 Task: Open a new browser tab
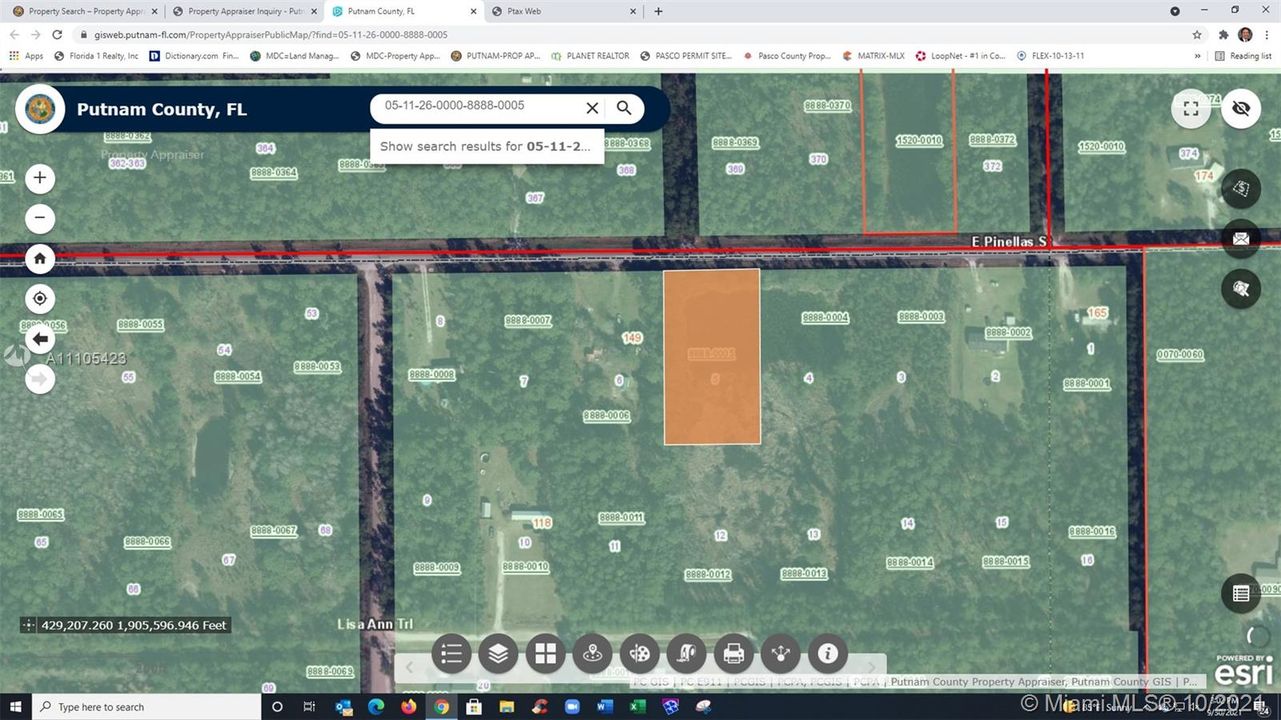click(658, 11)
